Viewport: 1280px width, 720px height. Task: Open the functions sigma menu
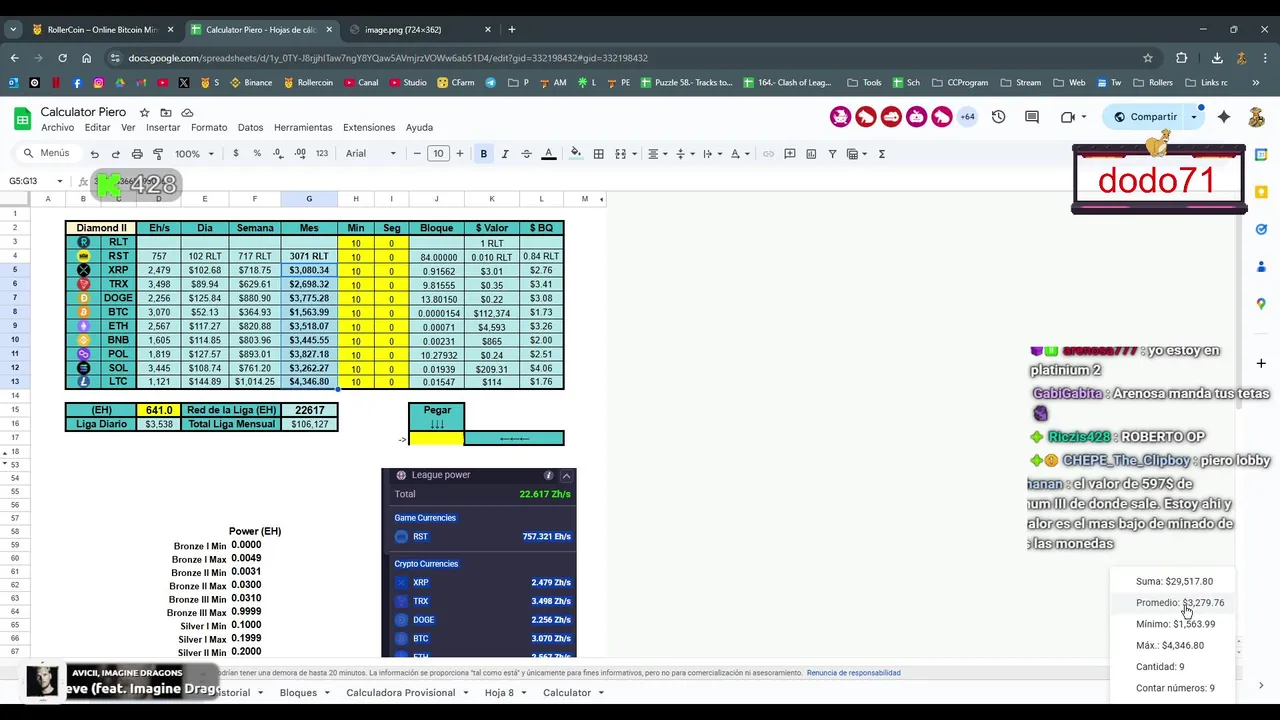[881, 154]
